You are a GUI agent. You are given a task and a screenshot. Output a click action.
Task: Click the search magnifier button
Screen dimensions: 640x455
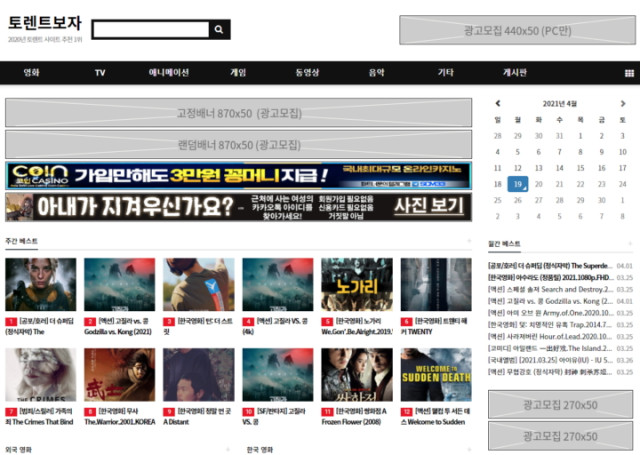tap(219, 29)
